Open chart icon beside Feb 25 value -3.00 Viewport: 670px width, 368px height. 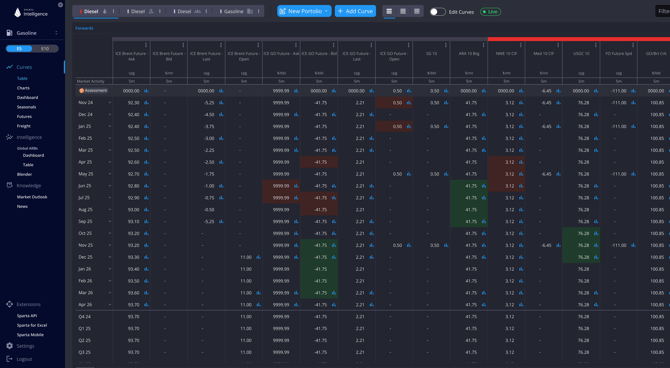tap(221, 138)
